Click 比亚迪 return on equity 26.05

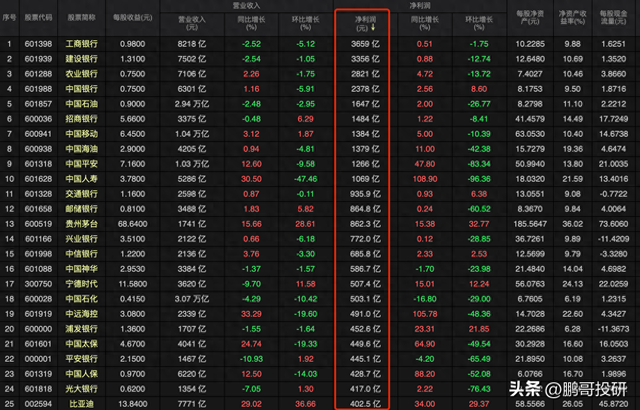click(573, 404)
